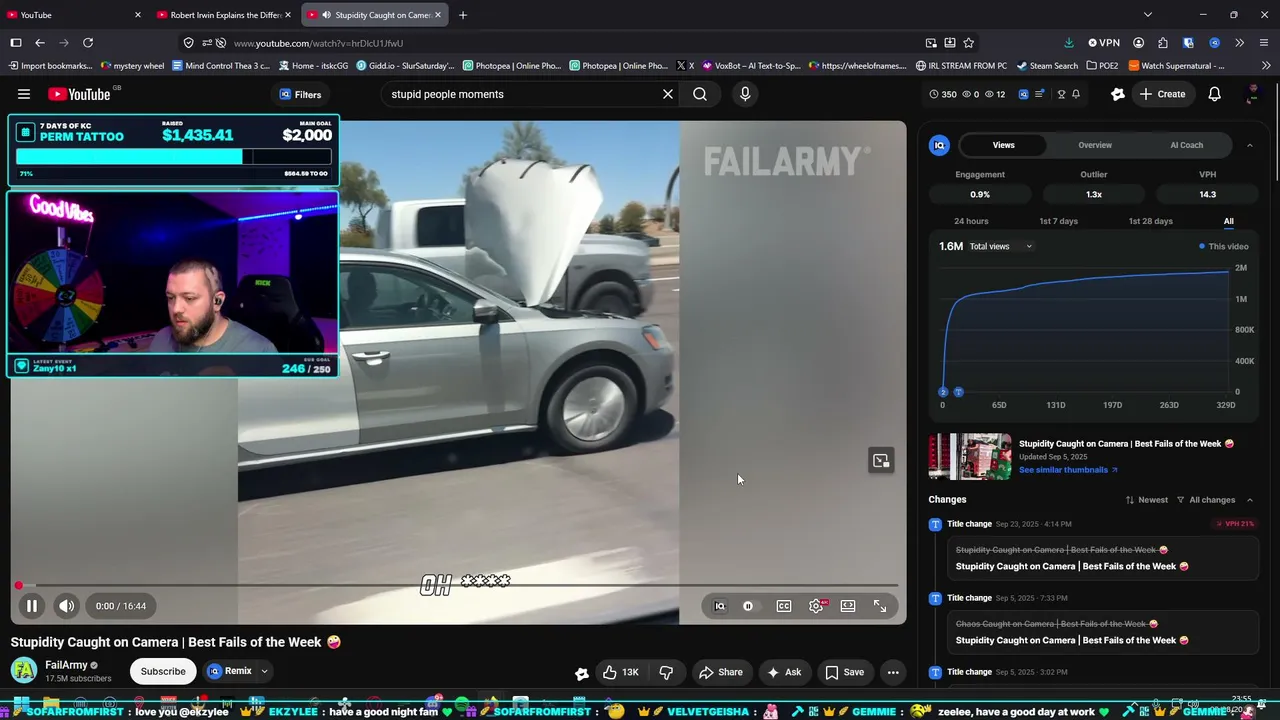Mute the video volume
The height and width of the screenshot is (720, 1280).
66,606
